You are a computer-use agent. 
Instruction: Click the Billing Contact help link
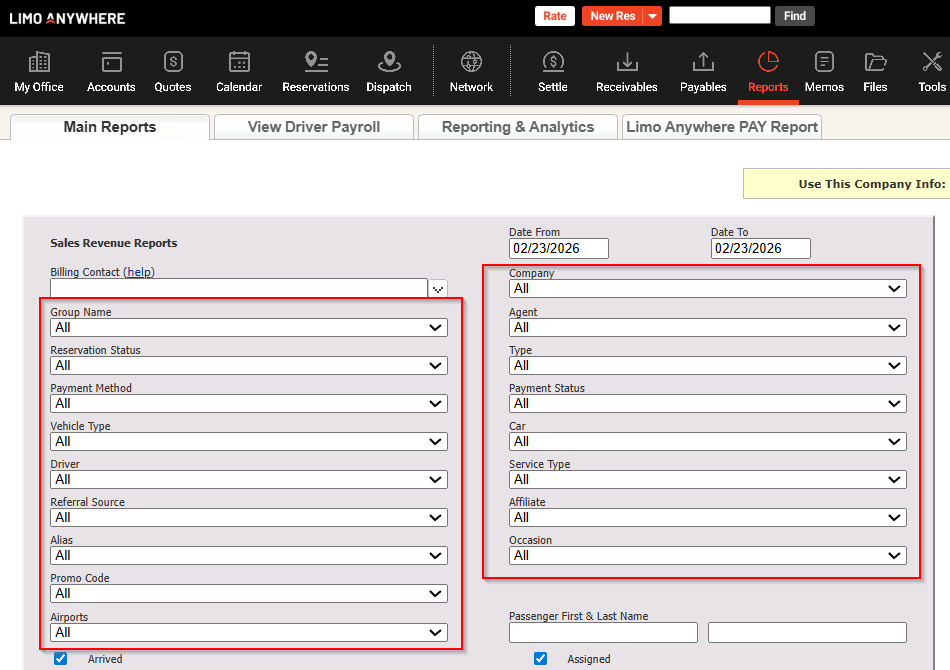tap(139, 272)
